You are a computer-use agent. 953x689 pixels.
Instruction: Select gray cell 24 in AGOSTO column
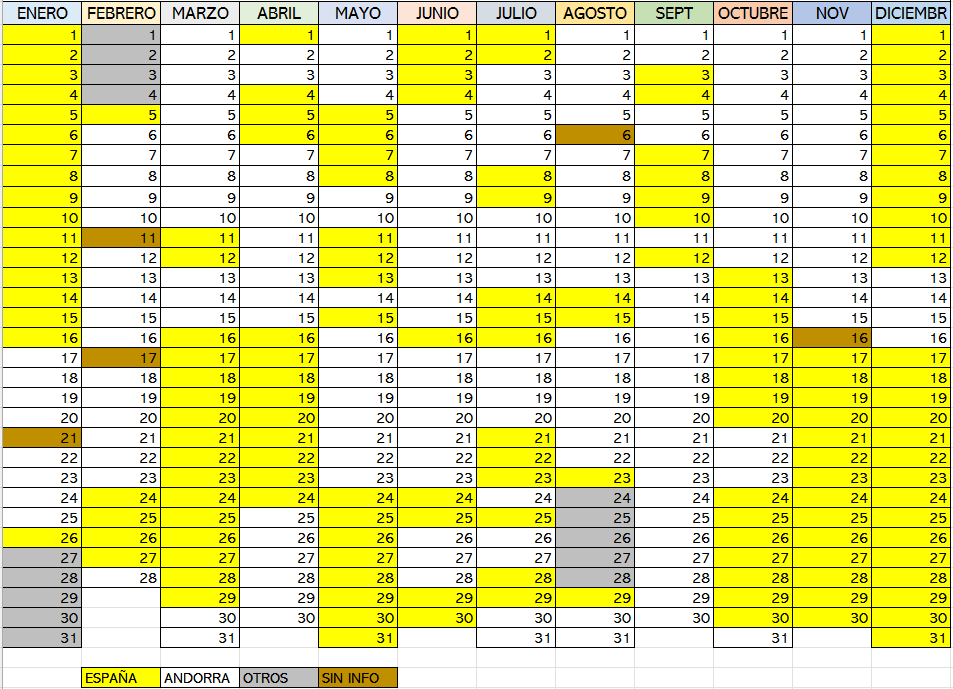595,498
